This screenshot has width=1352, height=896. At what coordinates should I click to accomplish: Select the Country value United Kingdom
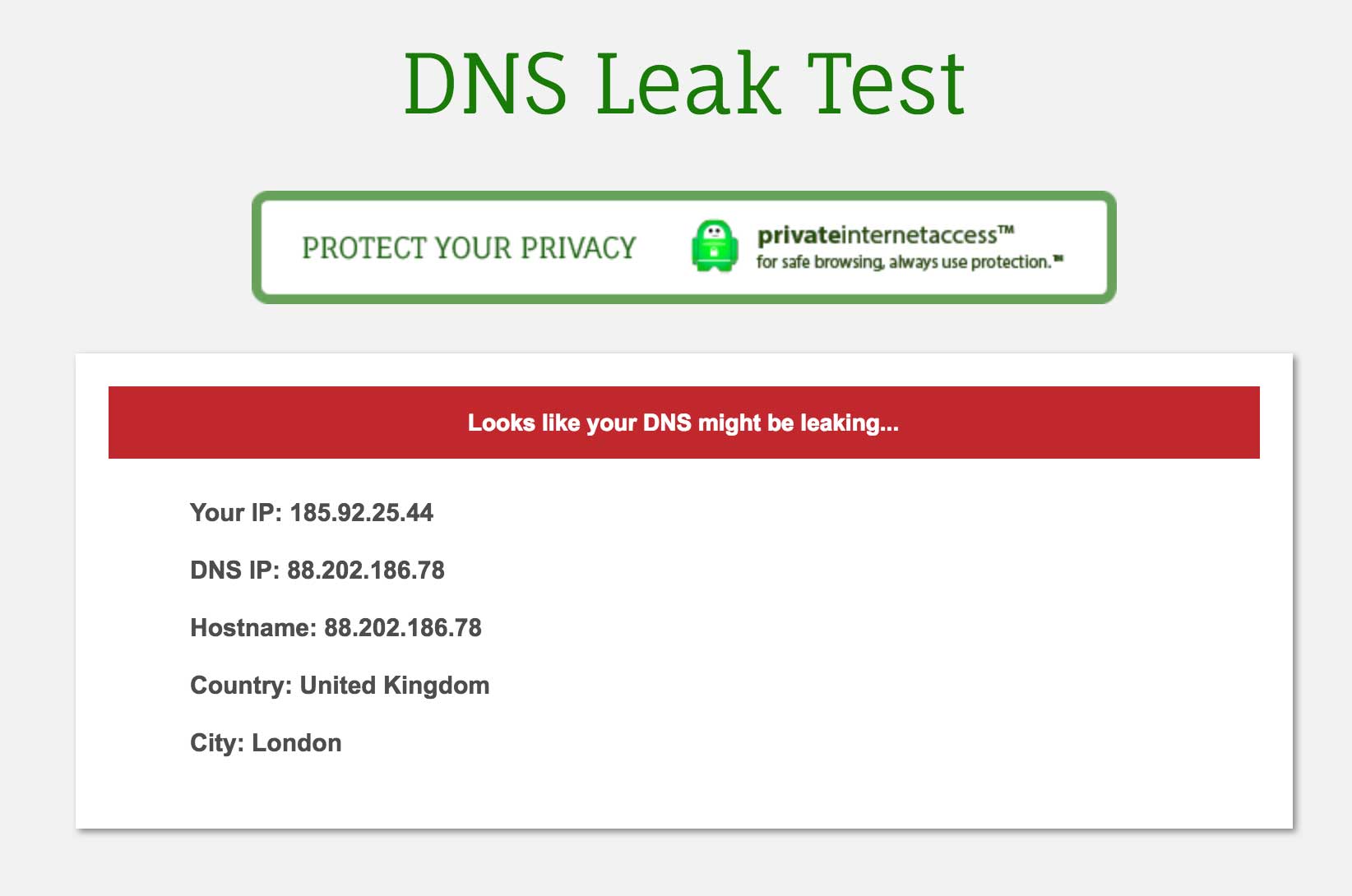click(x=396, y=685)
